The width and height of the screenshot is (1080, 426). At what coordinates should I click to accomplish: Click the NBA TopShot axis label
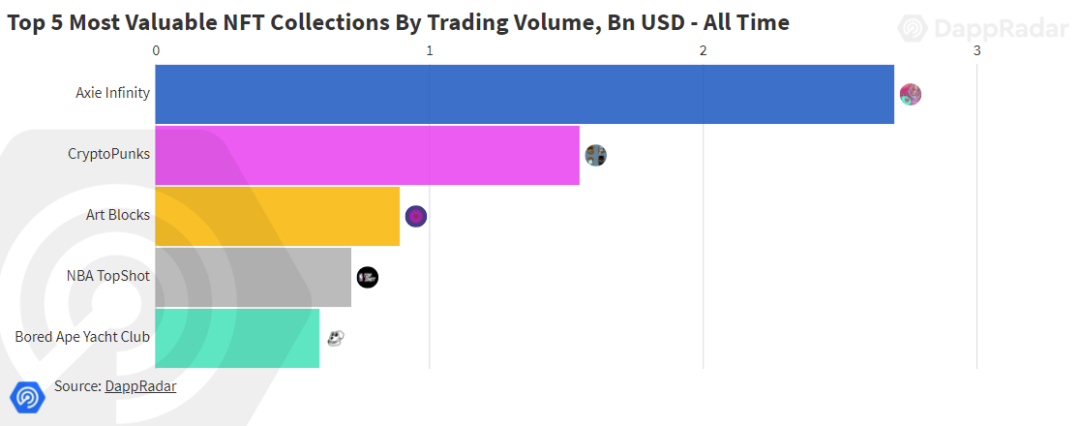(108, 276)
